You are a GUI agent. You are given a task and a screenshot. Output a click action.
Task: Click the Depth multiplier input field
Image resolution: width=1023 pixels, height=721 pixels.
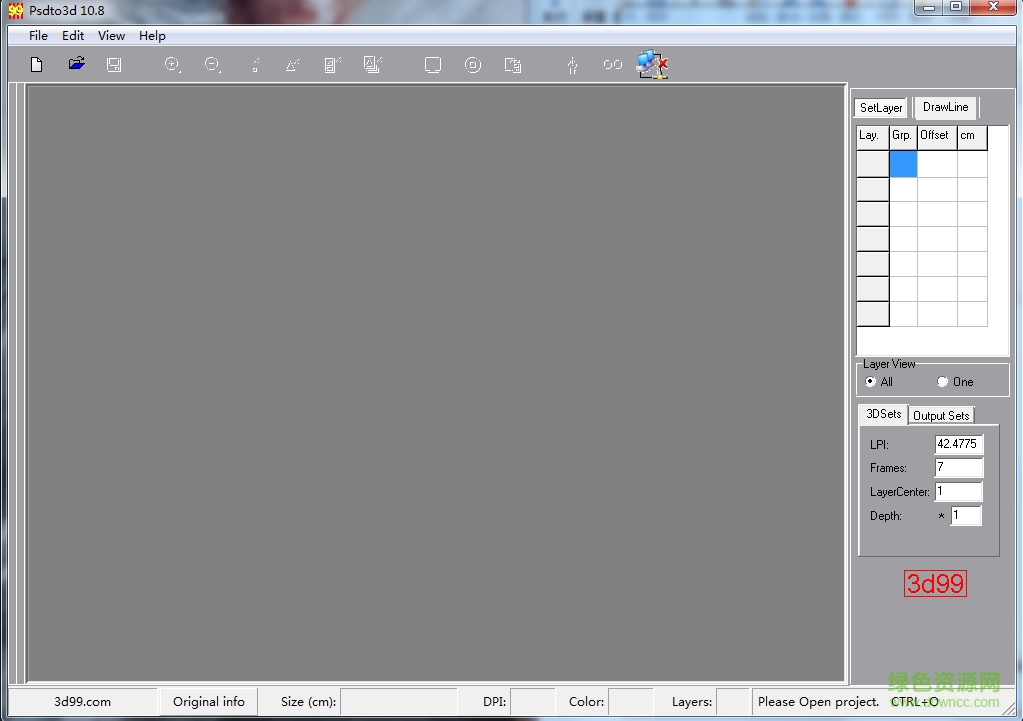[966, 515]
